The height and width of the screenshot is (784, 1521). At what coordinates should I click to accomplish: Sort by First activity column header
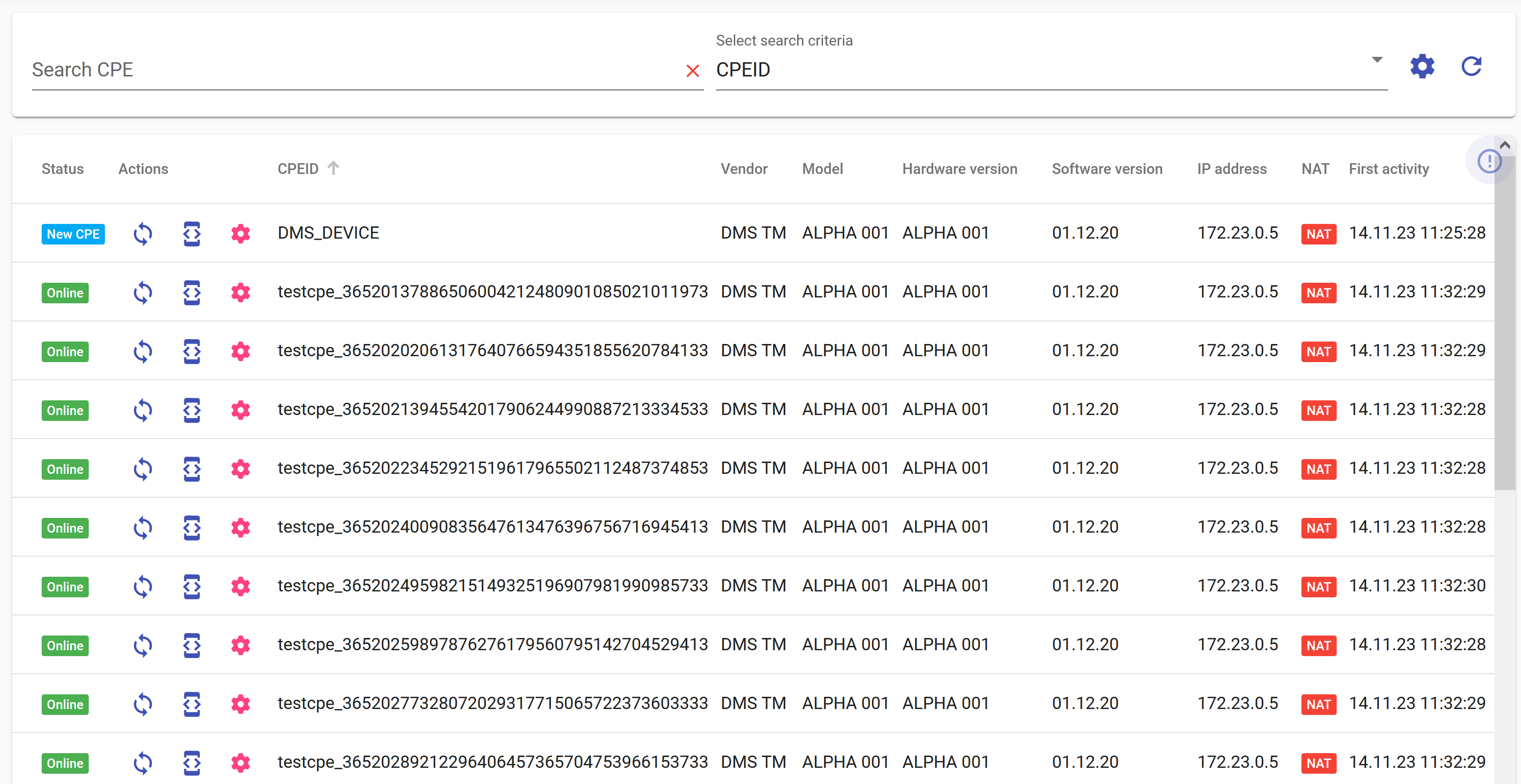click(1389, 169)
